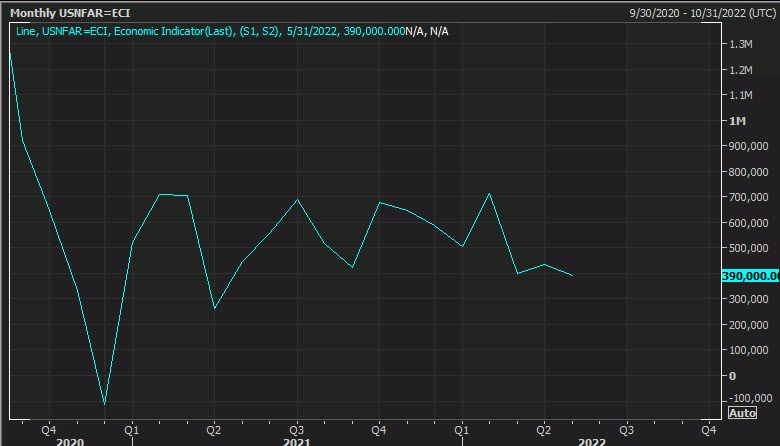This screenshot has width=780, height=446.
Task: Click the 300,000 y-axis label
Action: coord(748,299)
